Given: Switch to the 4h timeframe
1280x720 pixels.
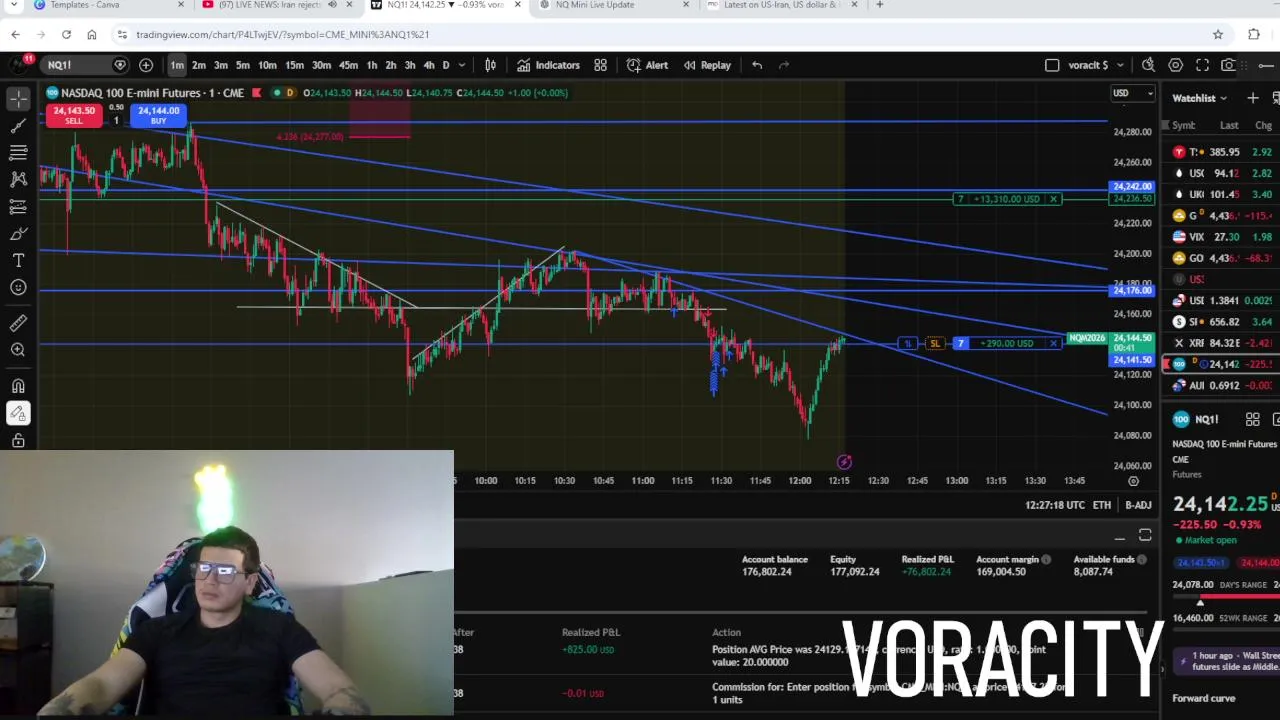Looking at the screenshot, I should (x=429, y=65).
